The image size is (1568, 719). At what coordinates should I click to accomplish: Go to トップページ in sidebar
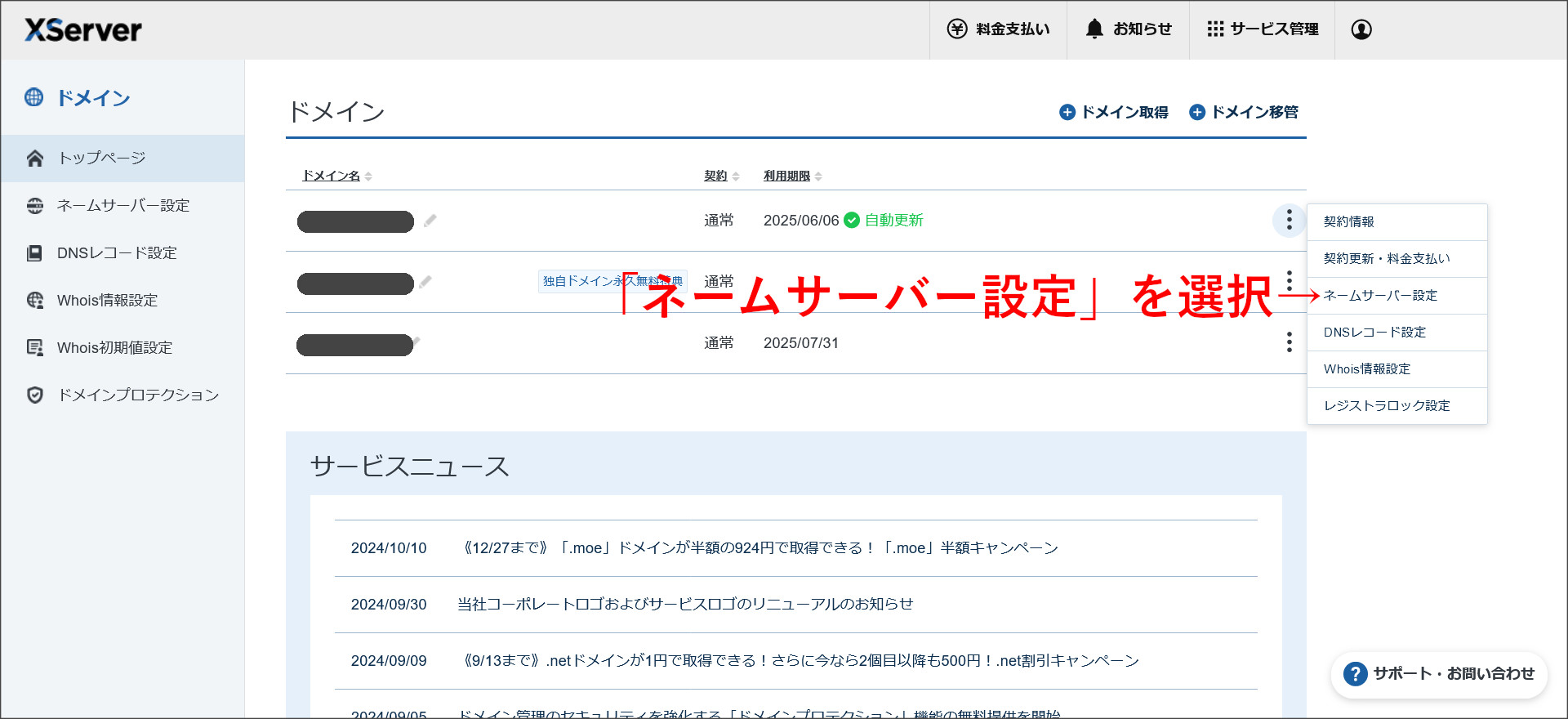[x=122, y=159]
